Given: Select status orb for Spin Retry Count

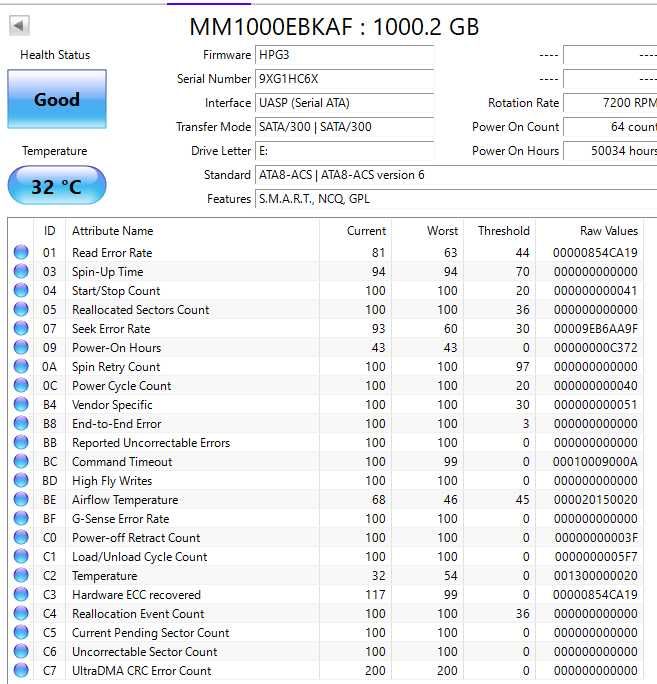Looking at the screenshot, I should click(21, 366).
